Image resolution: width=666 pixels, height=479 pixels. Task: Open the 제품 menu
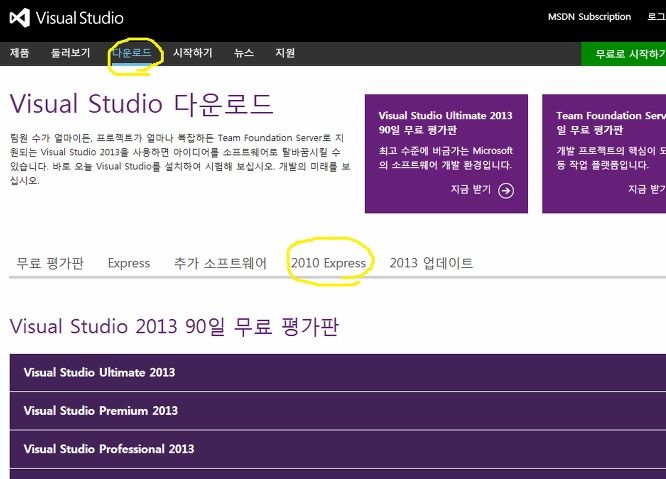(20, 53)
